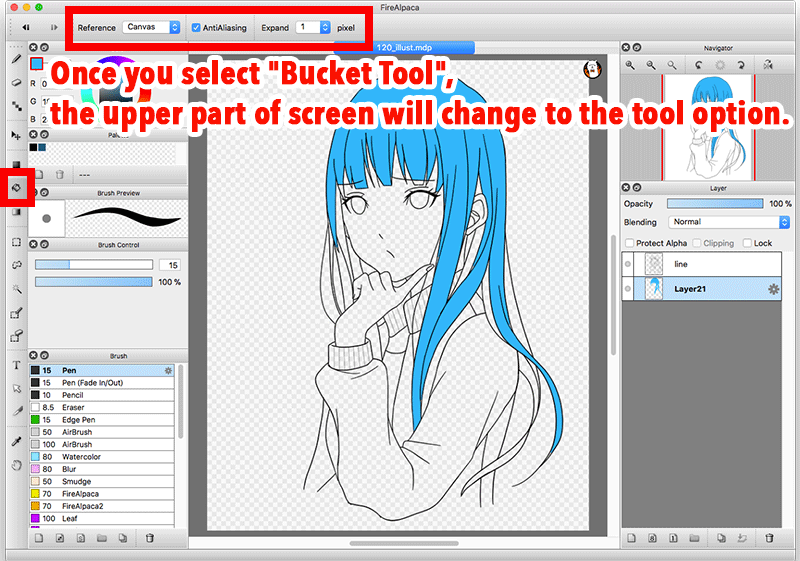
Task: Toggle the AntiAliasing checkbox
Action: [x=196, y=28]
